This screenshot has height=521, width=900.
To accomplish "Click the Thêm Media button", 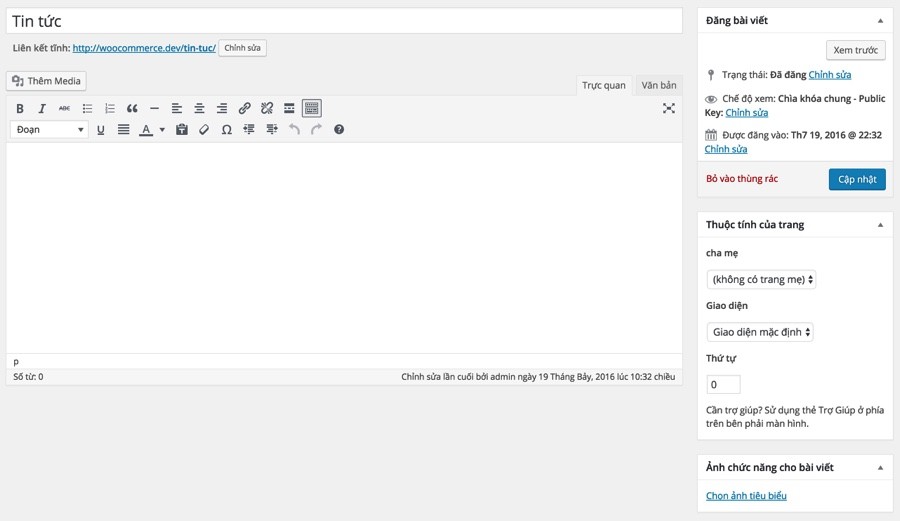I will [x=46, y=81].
